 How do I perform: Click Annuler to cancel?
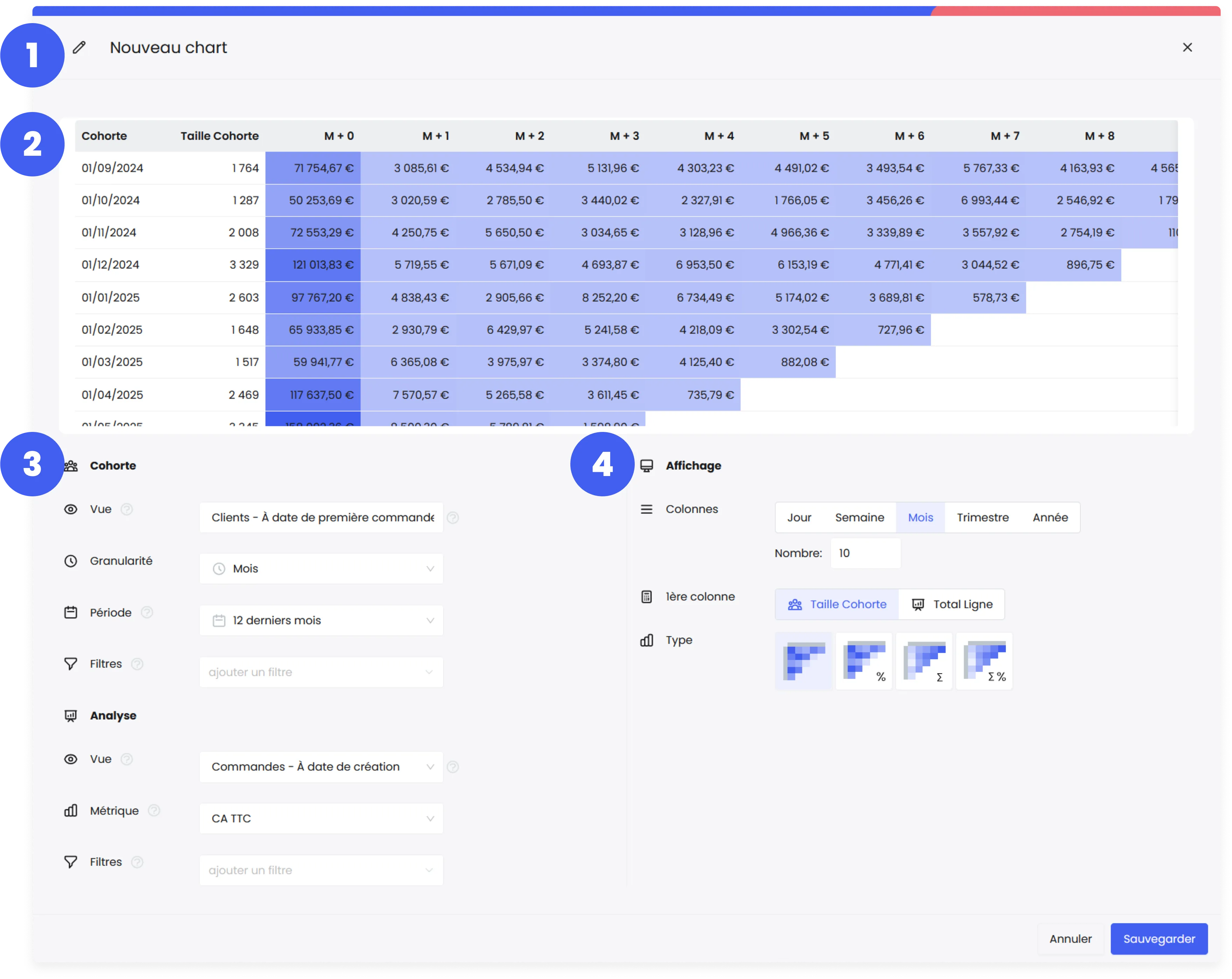[1070, 939]
